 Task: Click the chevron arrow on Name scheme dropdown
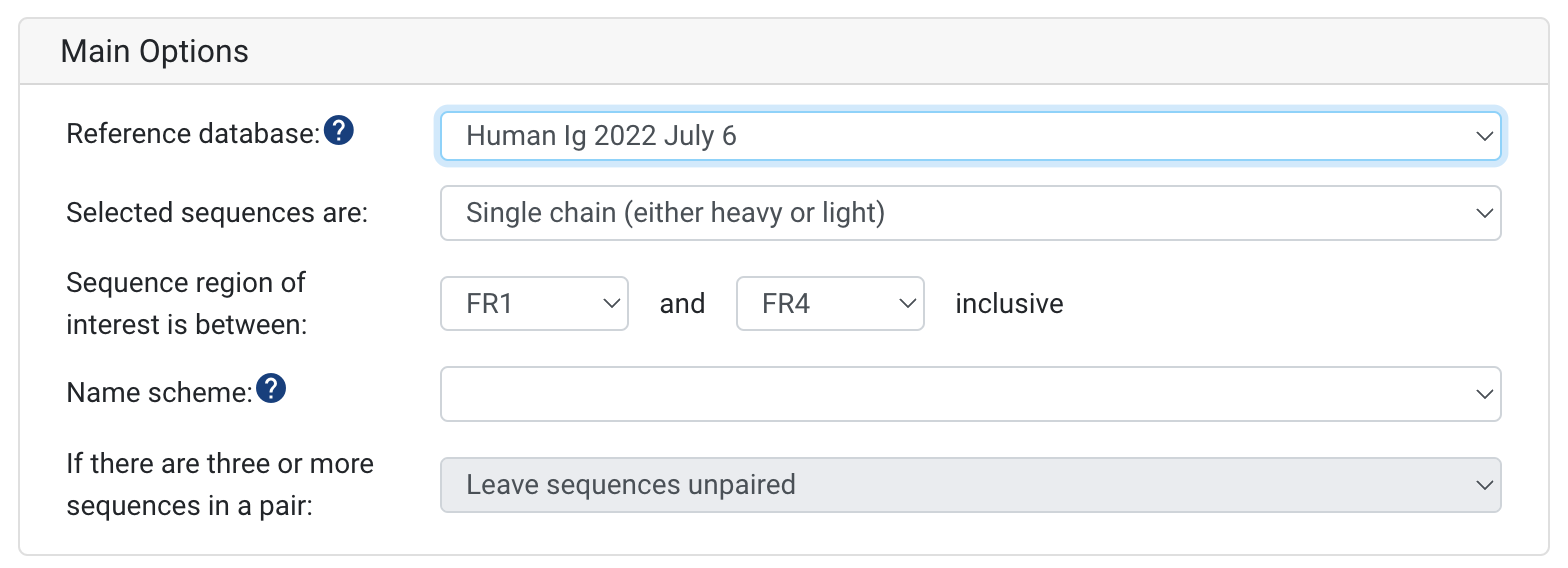point(1484,394)
